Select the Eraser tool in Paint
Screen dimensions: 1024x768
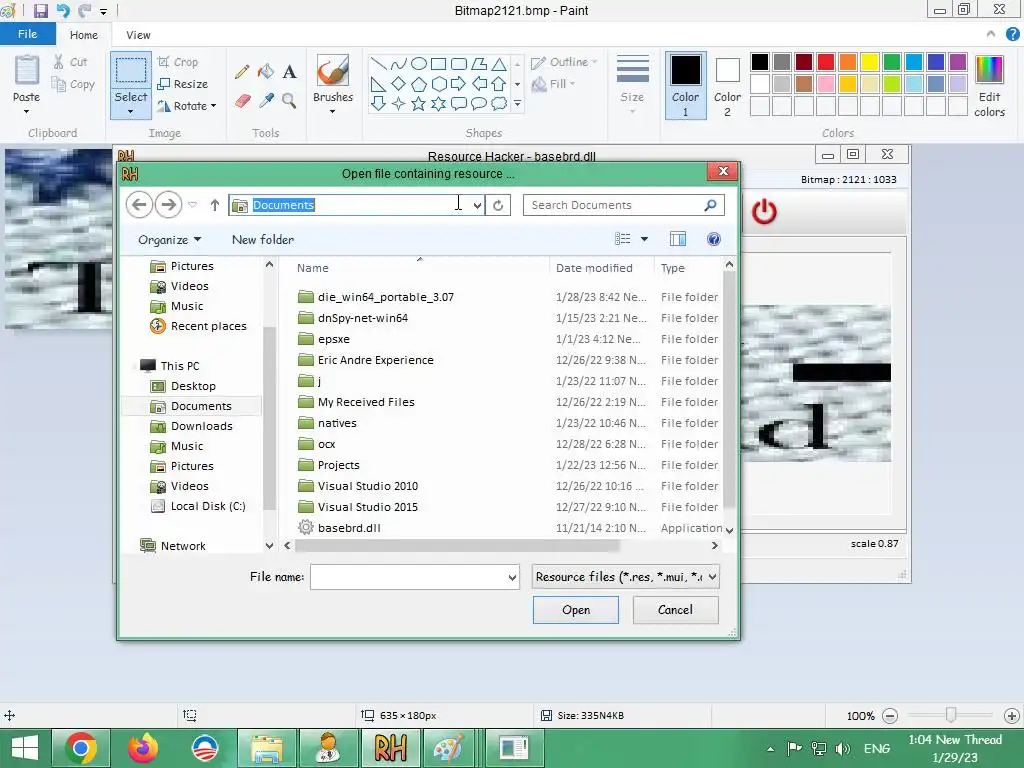point(242,101)
